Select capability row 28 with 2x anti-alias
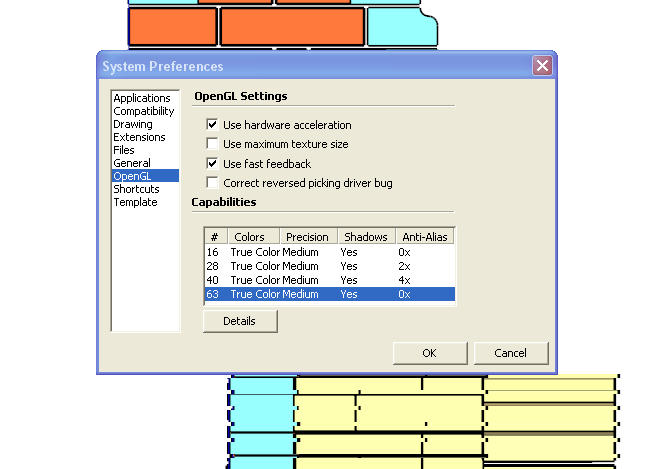Image resolution: width=669 pixels, height=469 pixels. pos(328,266)
